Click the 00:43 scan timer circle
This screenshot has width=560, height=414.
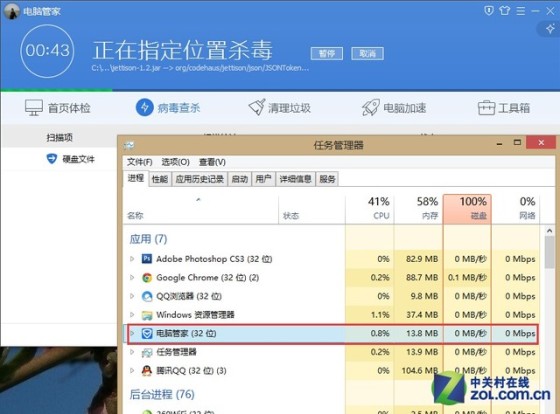pos(48,51)
